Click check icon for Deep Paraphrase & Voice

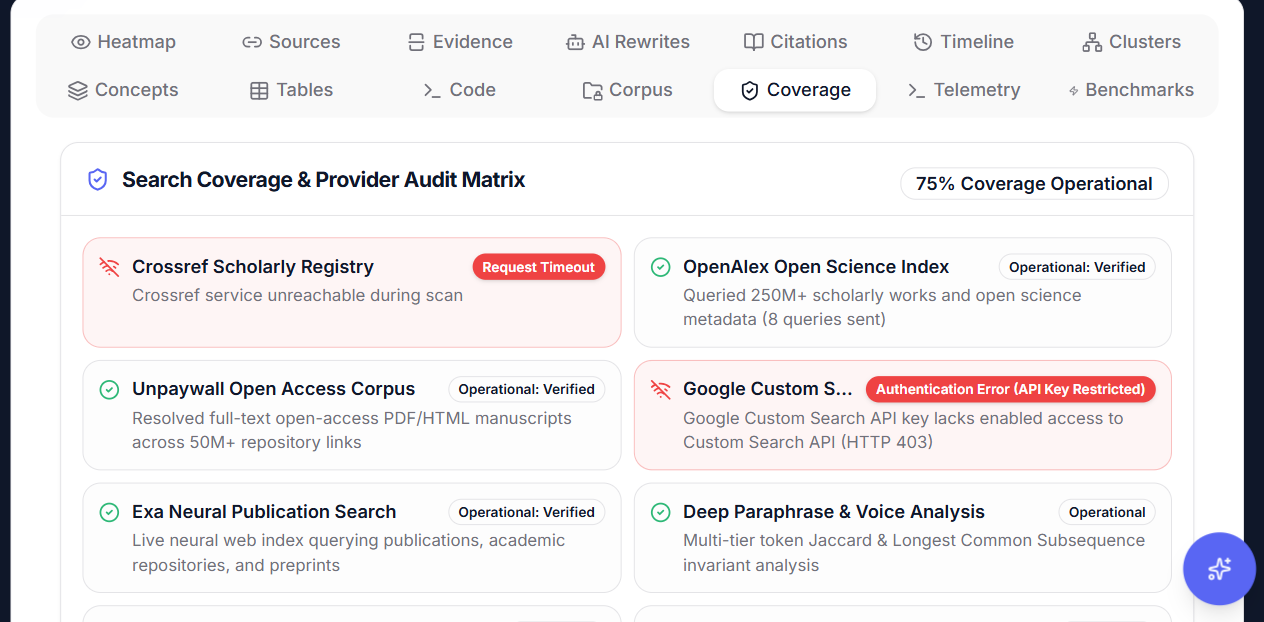[x=660, y=512]
